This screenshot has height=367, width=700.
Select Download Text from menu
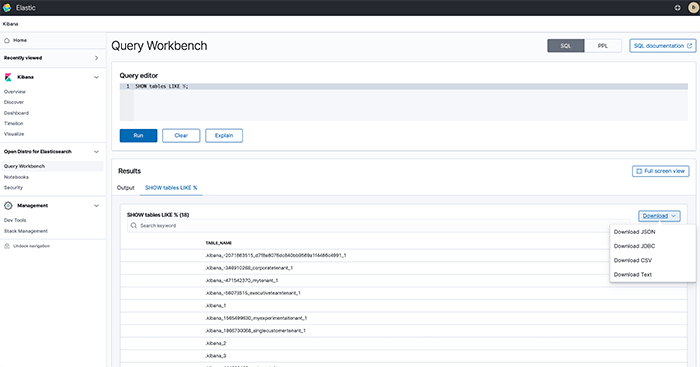633,275
